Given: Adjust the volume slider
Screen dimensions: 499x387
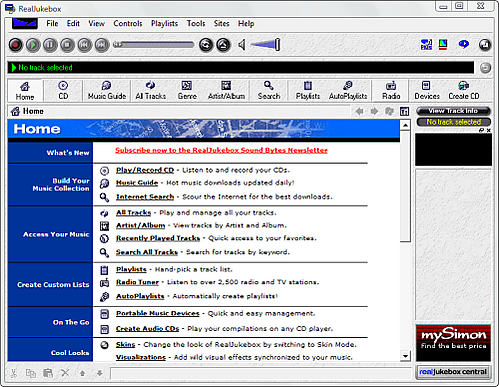Looking at the screenshot, I should (x=266, y=45).
